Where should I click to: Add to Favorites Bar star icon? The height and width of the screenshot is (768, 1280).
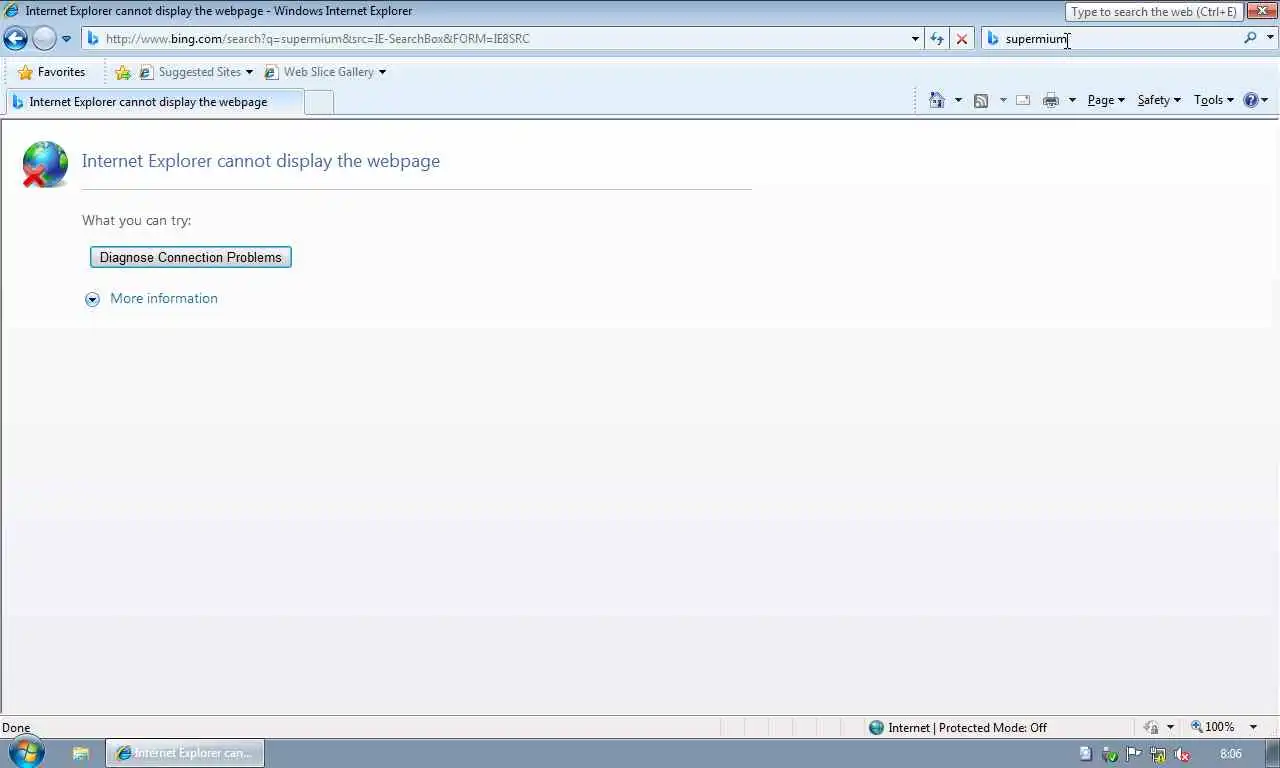[123, 72]
